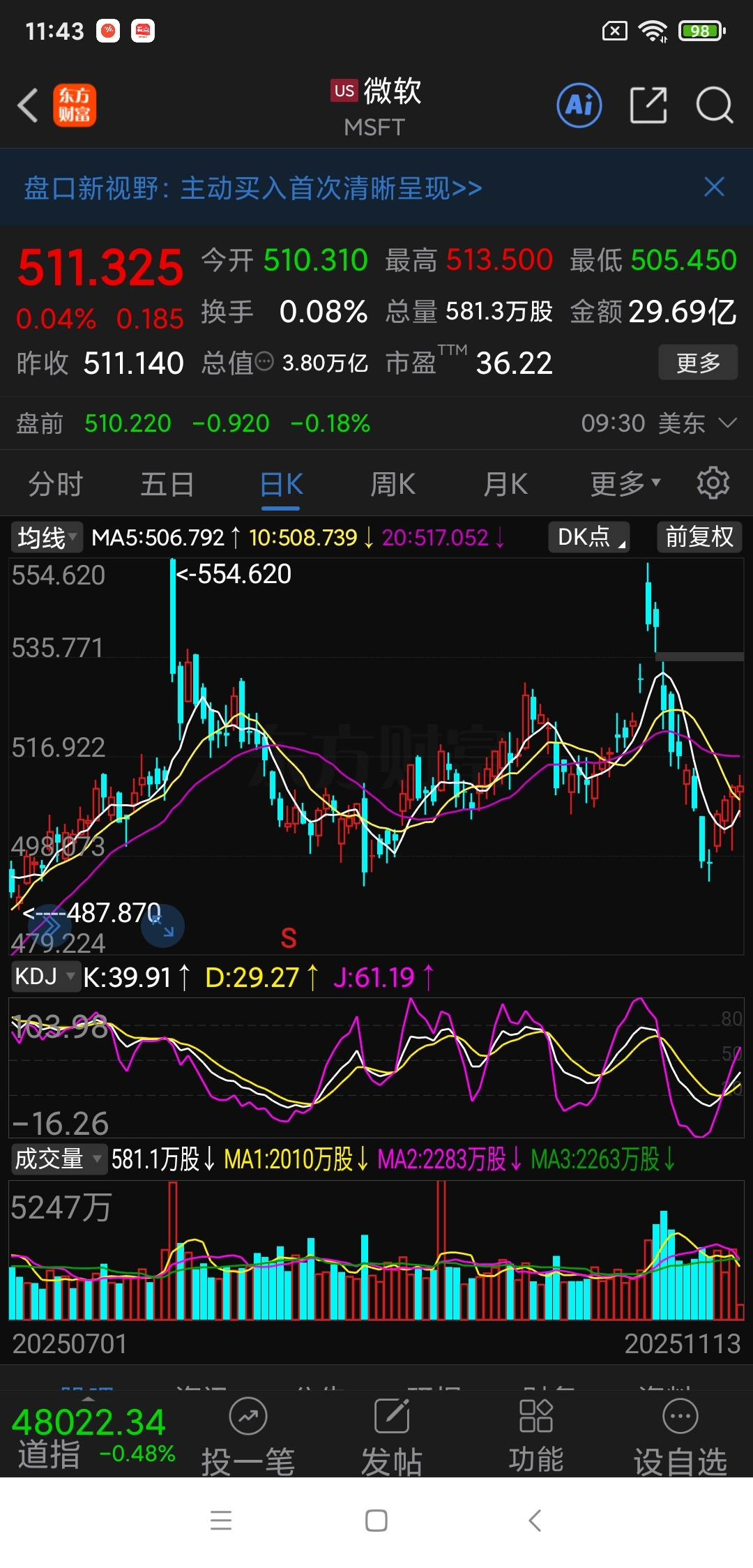Switch to the 五日 tab
Viewport: 753px width, 1568px height.
[167, 484]
